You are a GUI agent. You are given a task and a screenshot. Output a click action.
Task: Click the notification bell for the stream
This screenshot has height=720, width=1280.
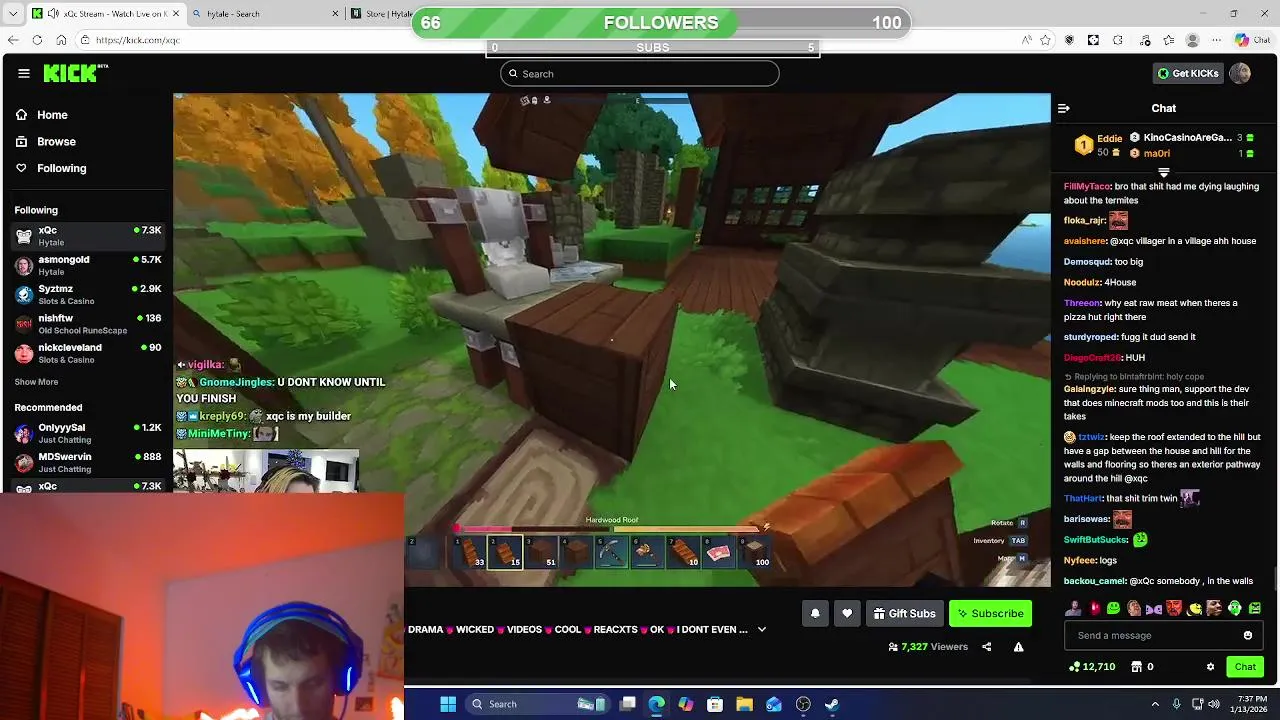(815, 613)
